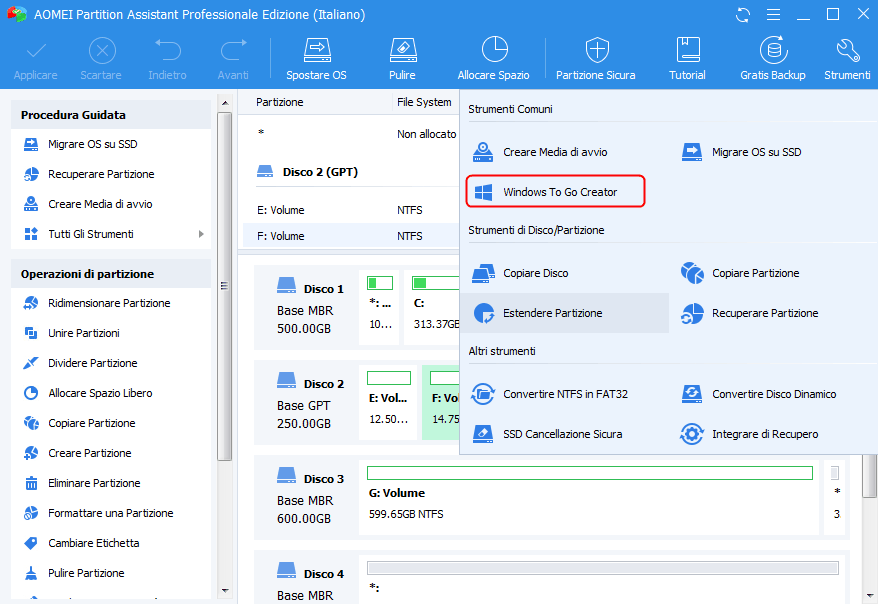Click the File System column header
This screenshot has width=878, height=604.
pos(424,102)
